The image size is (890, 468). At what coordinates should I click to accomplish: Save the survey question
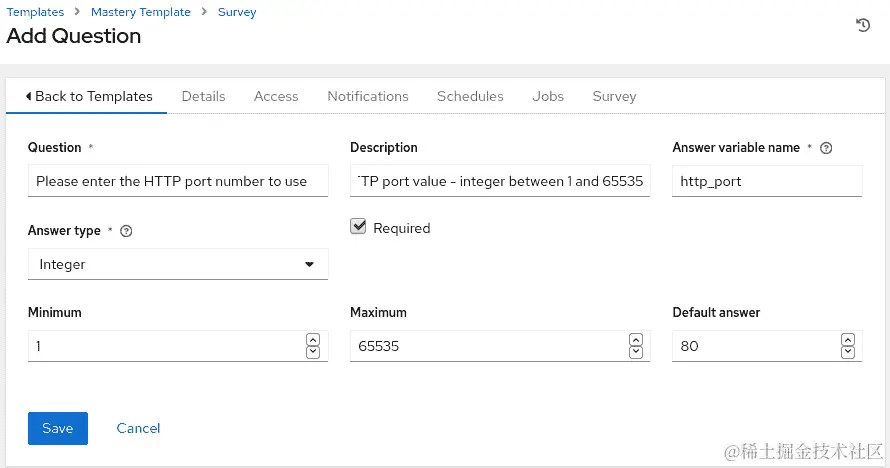[x=58, y=428]
